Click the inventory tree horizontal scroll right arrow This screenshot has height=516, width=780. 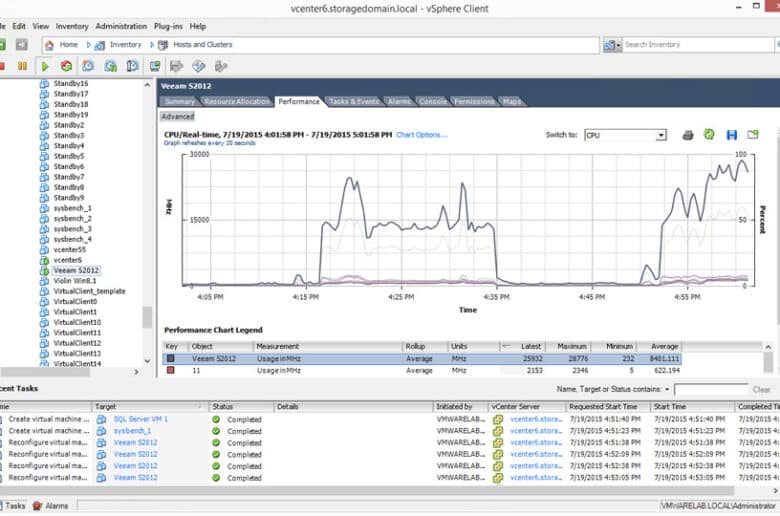pos(136,372)
